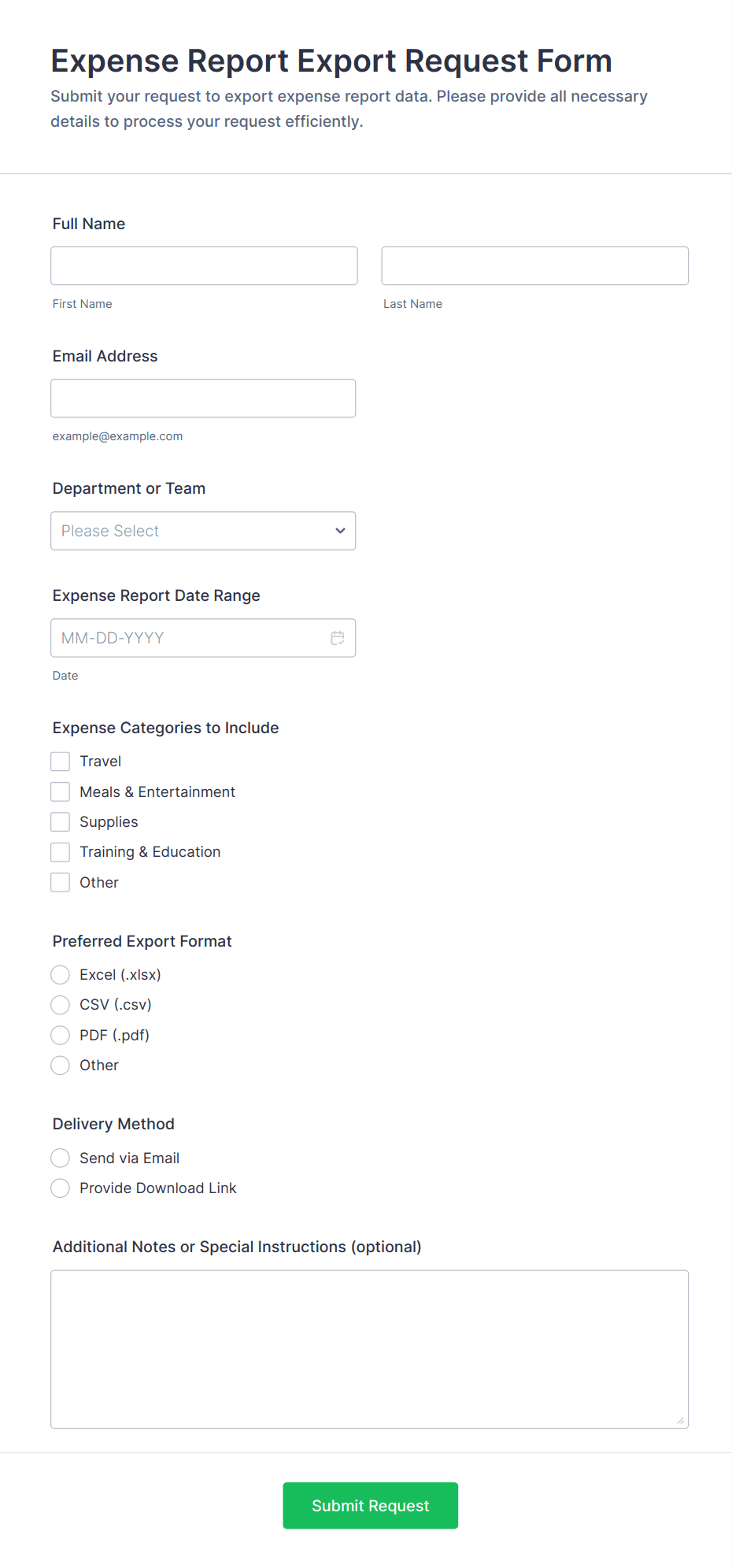Select the Training & Education checkbox
The width and height of the screenshot is (732, 1568).
tap(61, 852)
